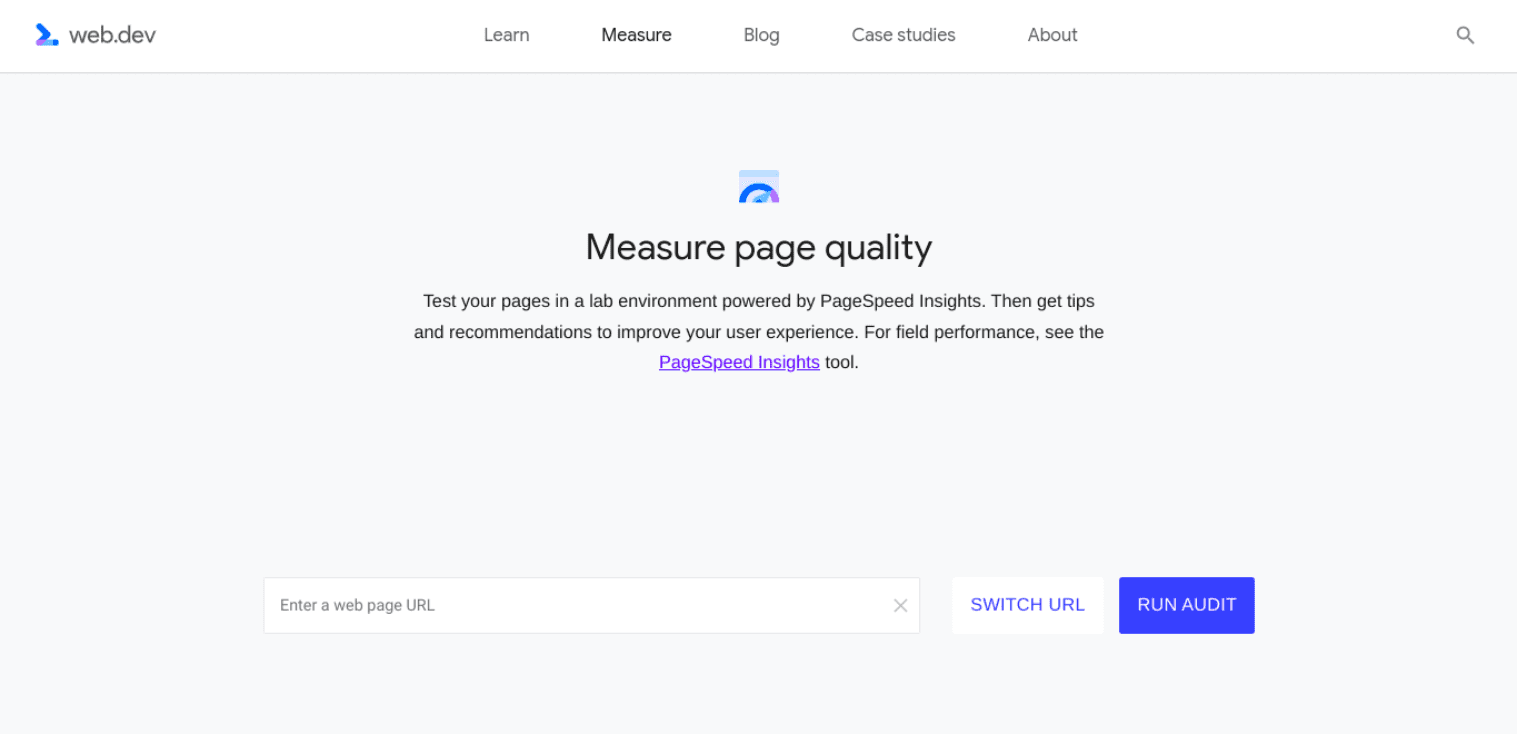
Task: Click the placeholder text in the URL box
Action: point(357,605)
